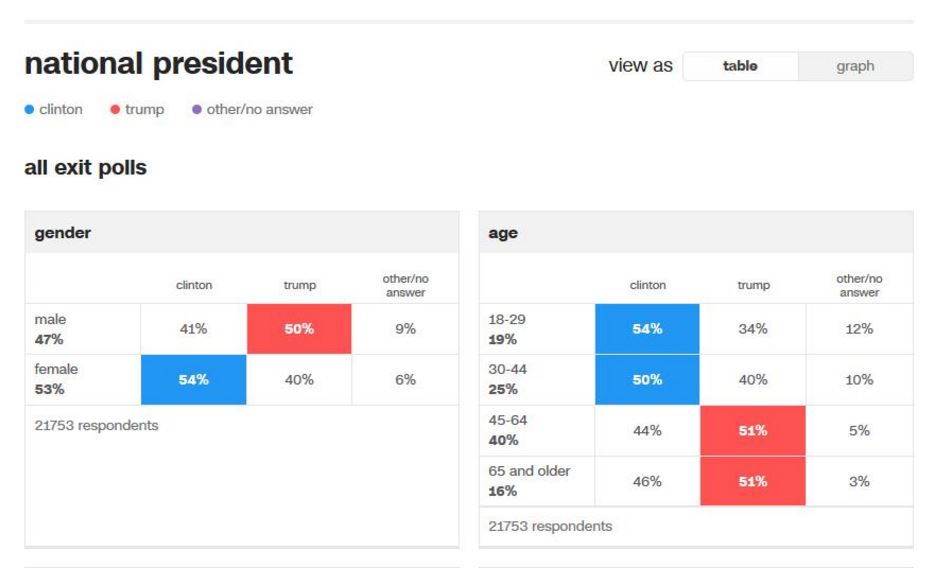This screenshot has height=583, width=943.
Task: Click 65 and older trump 51% cell
Action: point(752,481)
